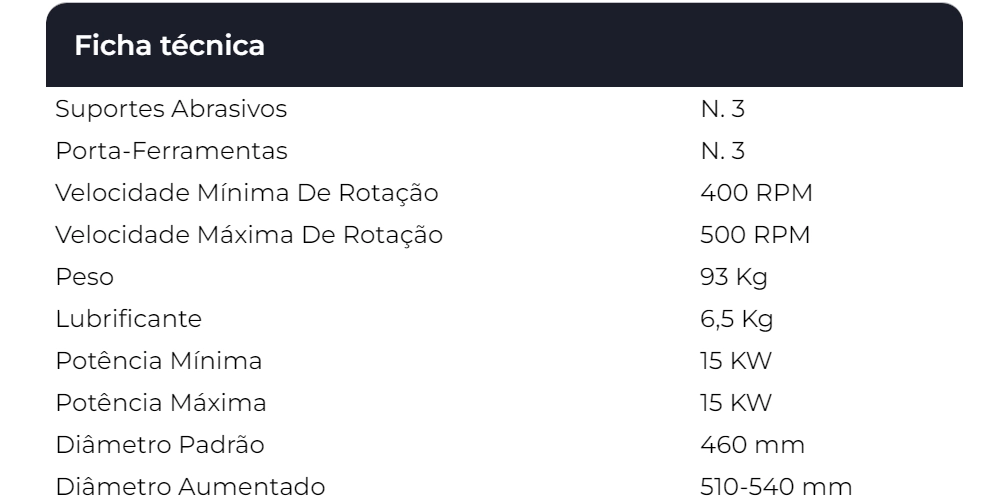Click the Potência Máxima label
This screenshot has width=1000, height=500.
[x=161, y=403]
